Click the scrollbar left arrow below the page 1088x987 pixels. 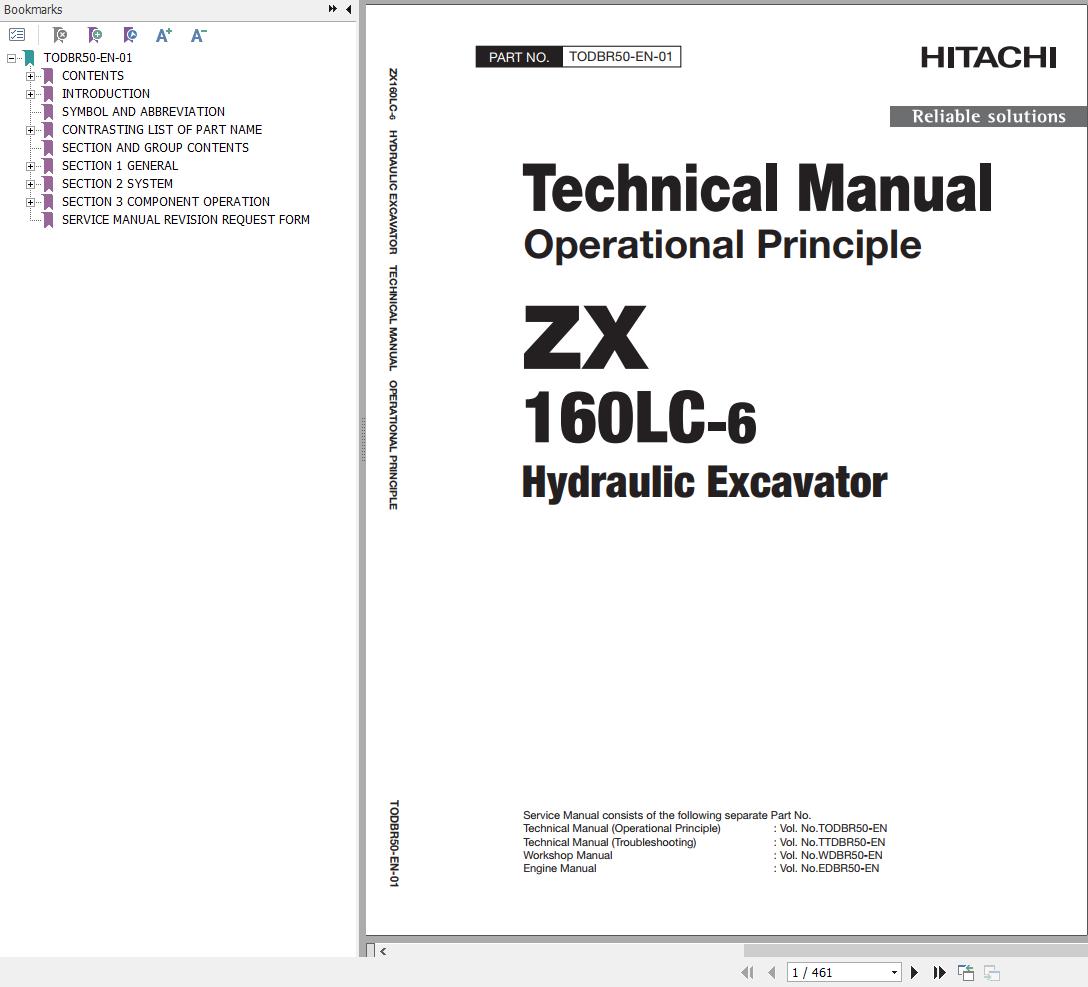pos(383,951)
